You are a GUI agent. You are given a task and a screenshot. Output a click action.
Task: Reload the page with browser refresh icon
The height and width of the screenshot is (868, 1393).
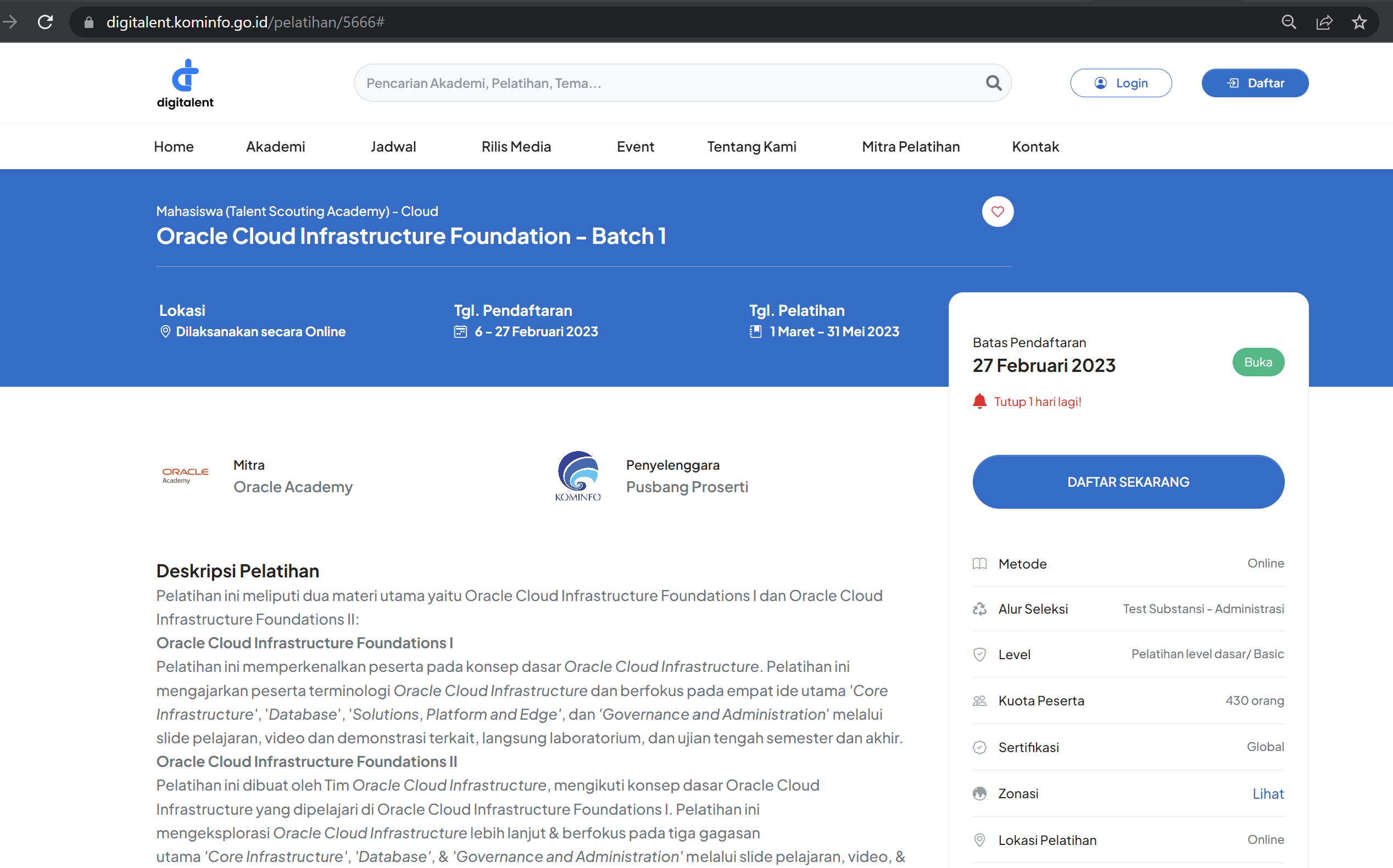tap(45, 22)
